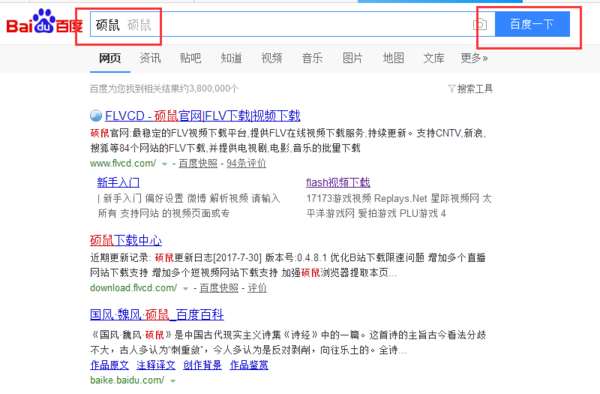Go to the 知道 tab
The image size is (600, 394).
[x=231, y=58]
